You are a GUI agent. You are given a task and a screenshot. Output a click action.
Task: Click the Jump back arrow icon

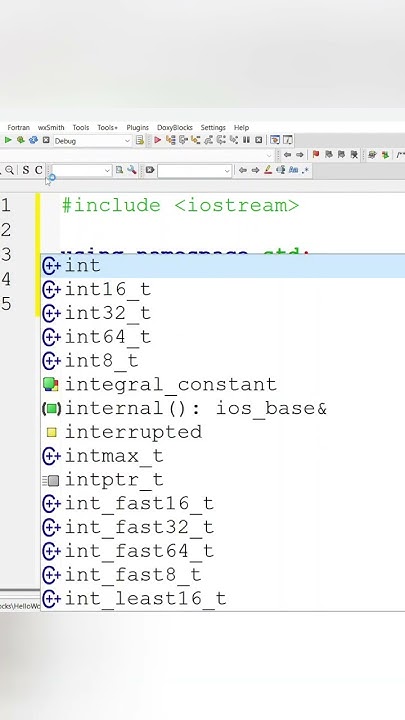(x=287, y=155)
